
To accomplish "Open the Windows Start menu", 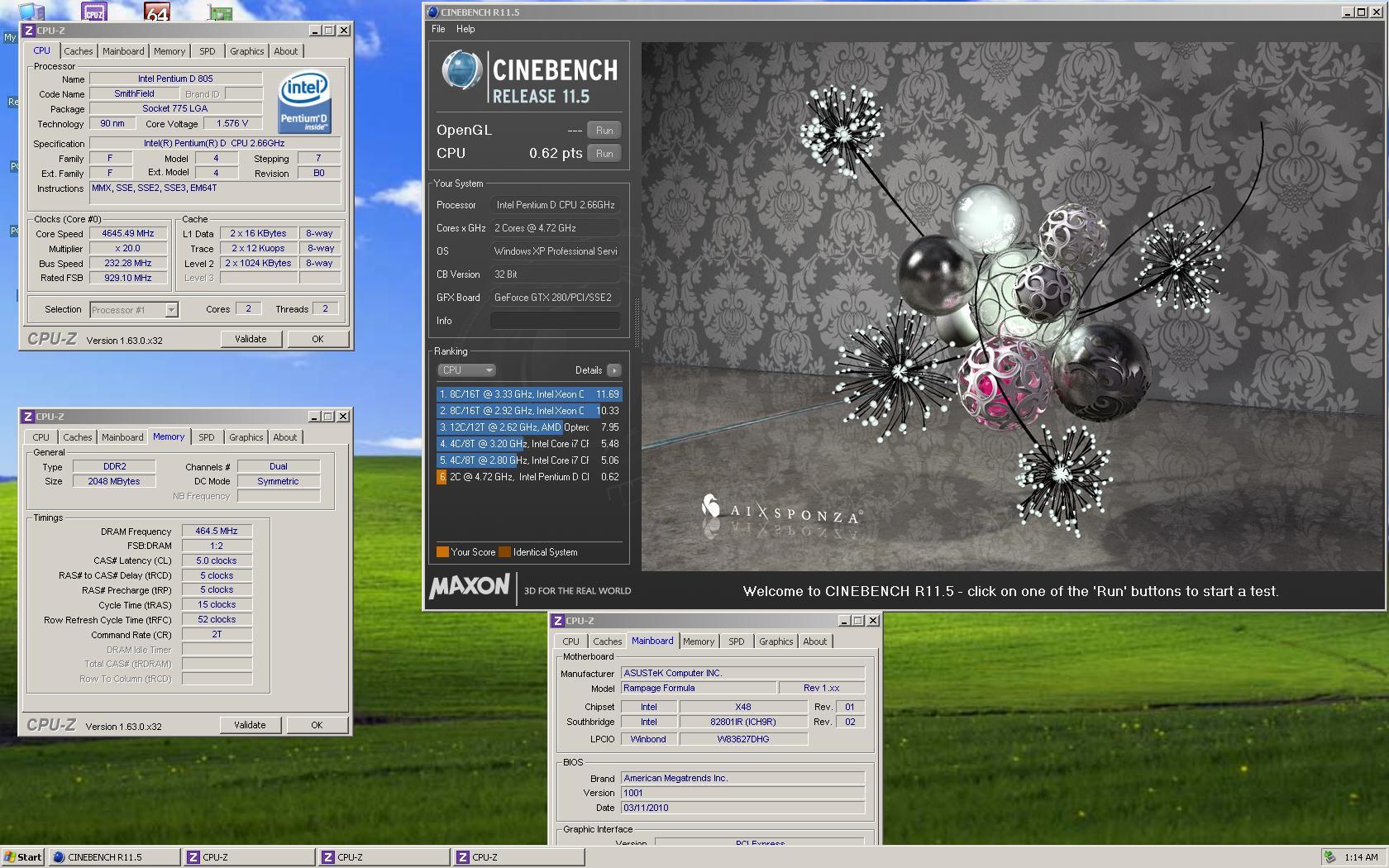I will pyautogui.click(x=22, y=857).
